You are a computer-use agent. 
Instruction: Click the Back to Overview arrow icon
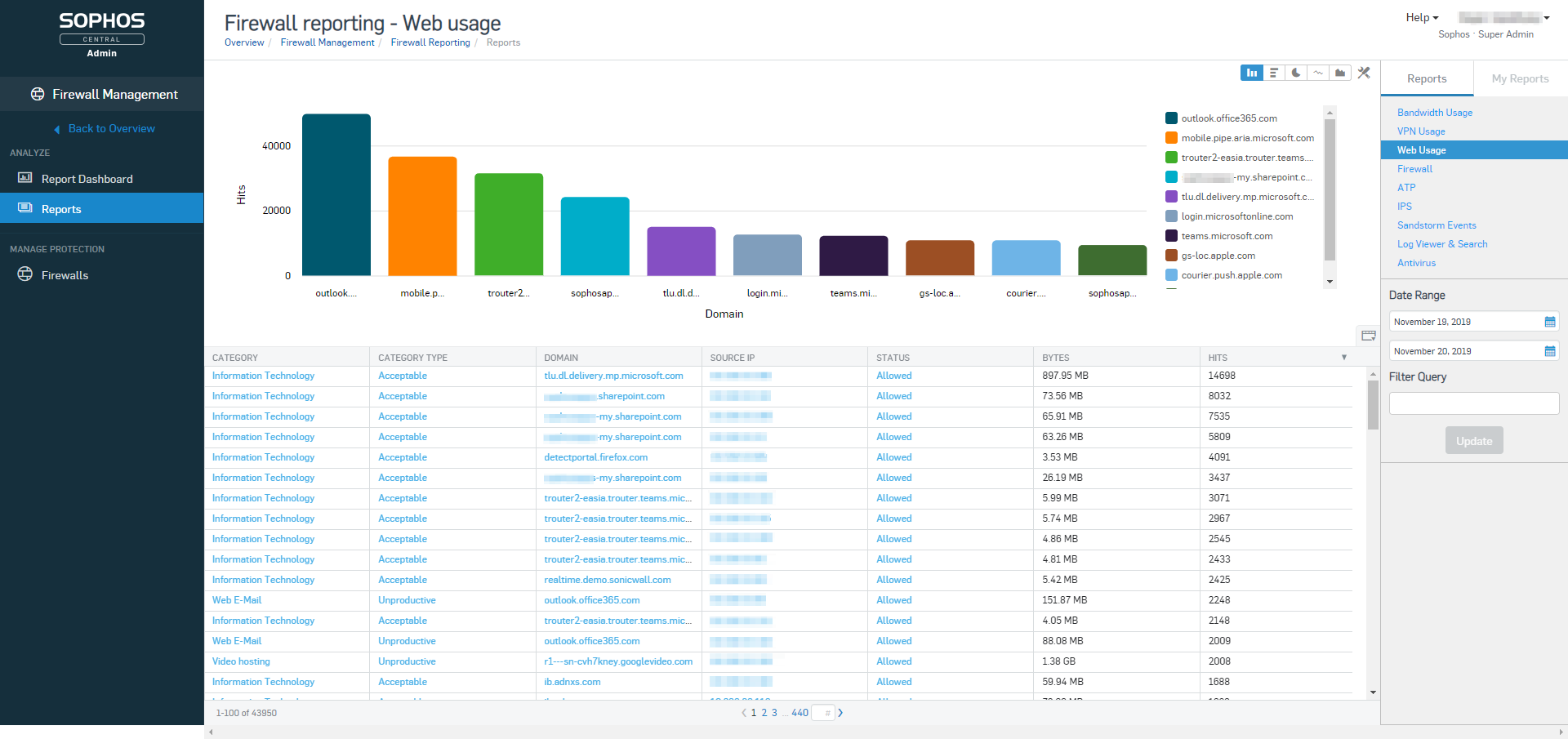(57, 129)
